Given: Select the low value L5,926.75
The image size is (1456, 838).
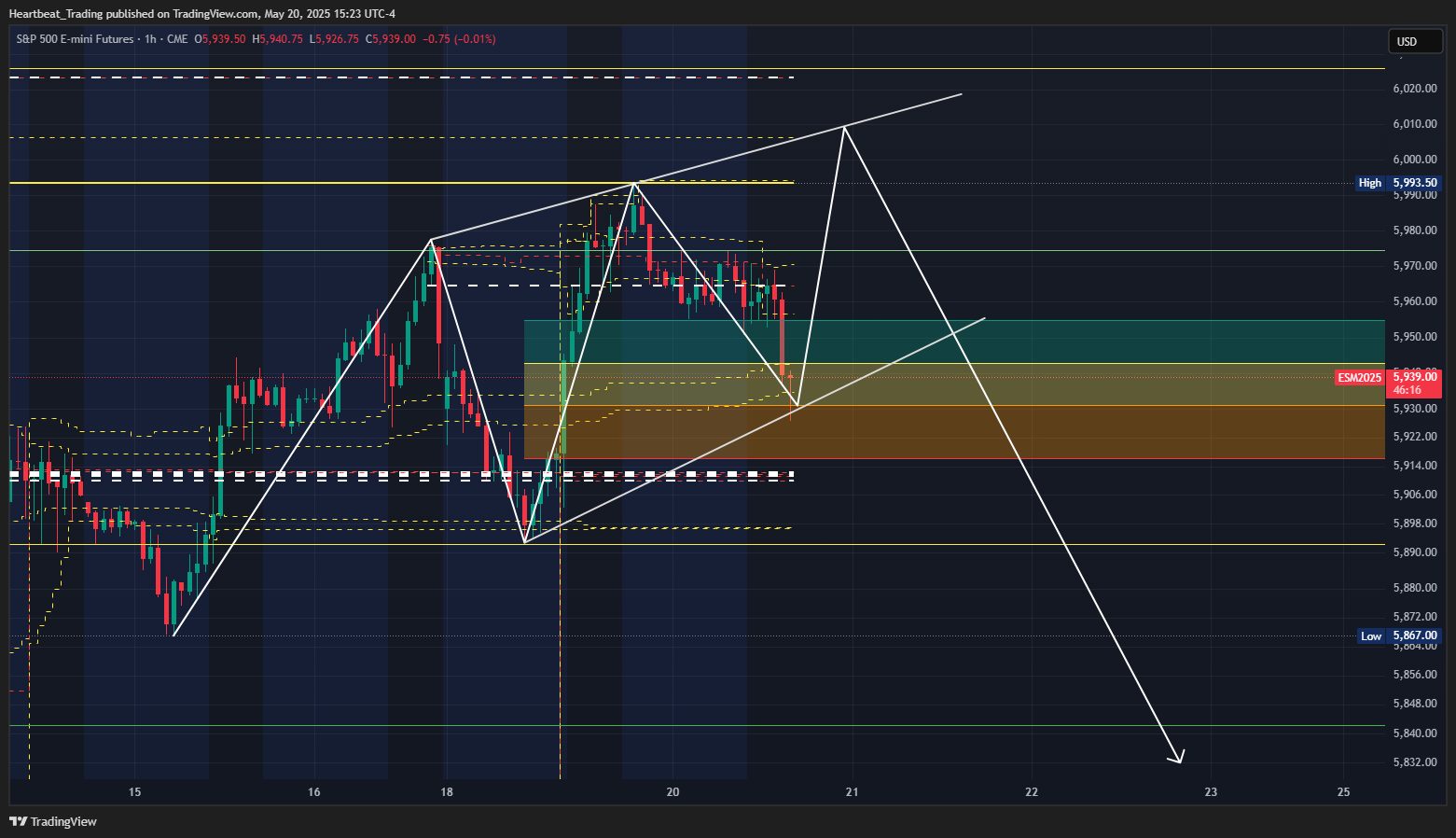Looking at the screenshot, I should [x=334, y=39].
